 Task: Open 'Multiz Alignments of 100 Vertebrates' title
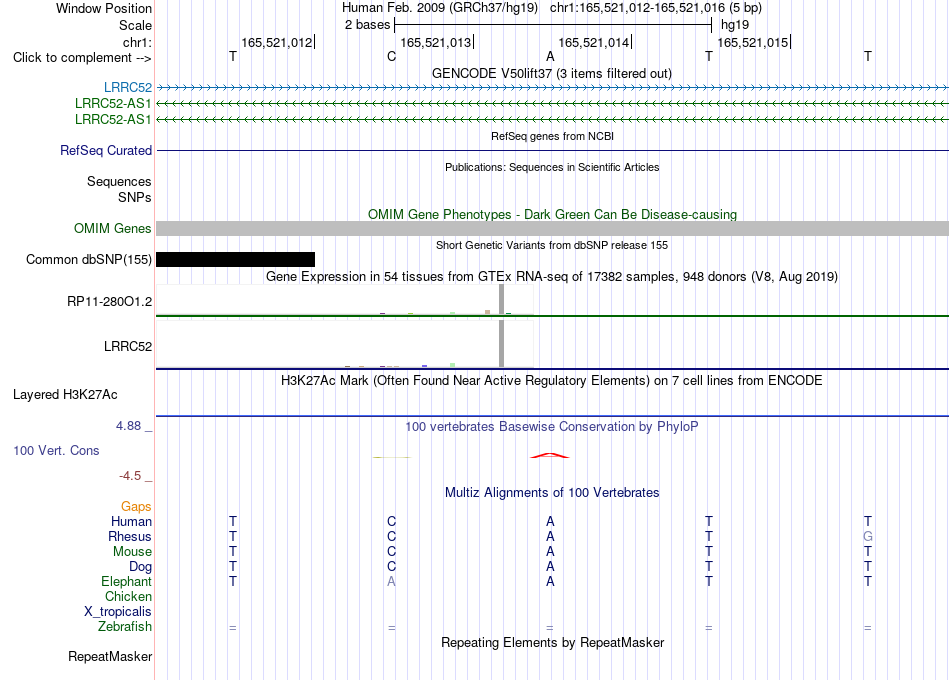point(552,493)
